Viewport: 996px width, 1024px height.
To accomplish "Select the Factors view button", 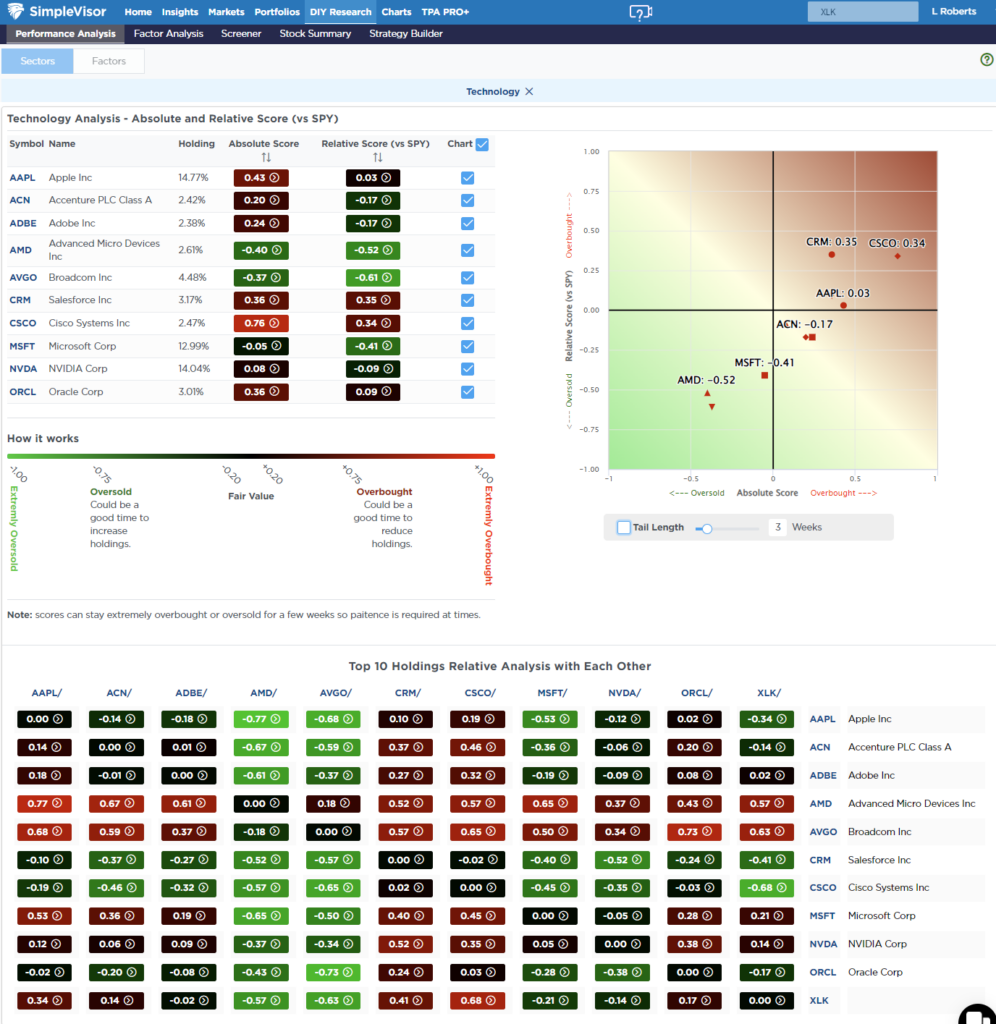I will pyautogui.click(x=108, y=60).
